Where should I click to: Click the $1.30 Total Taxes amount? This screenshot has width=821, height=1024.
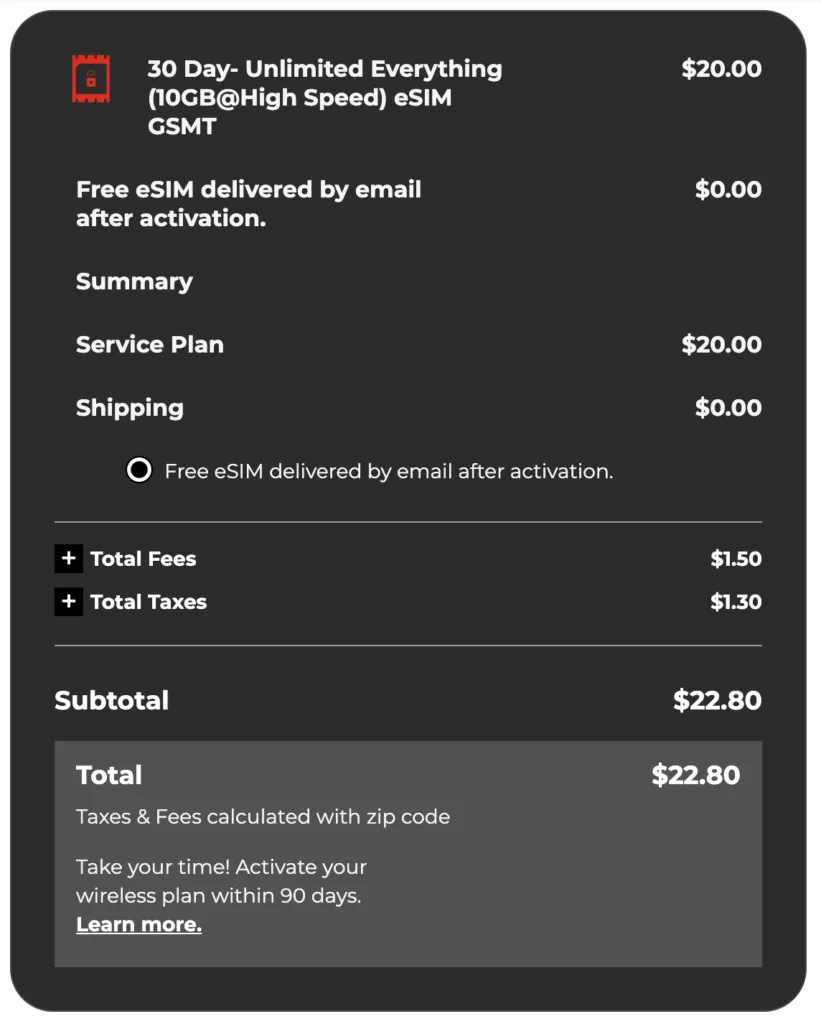tap(737, 601)
